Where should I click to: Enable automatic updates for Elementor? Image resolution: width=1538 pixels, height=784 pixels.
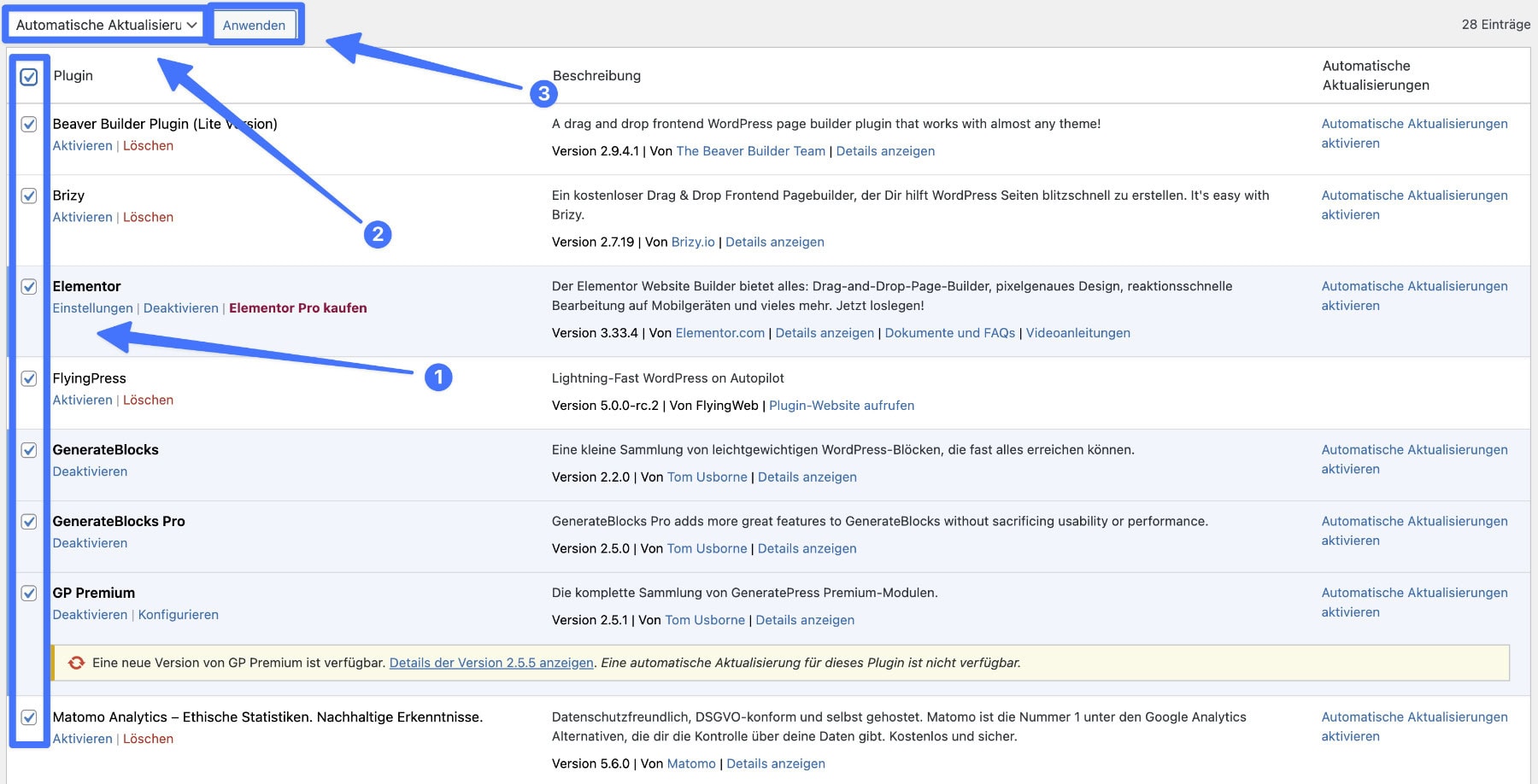point(1414,295)
